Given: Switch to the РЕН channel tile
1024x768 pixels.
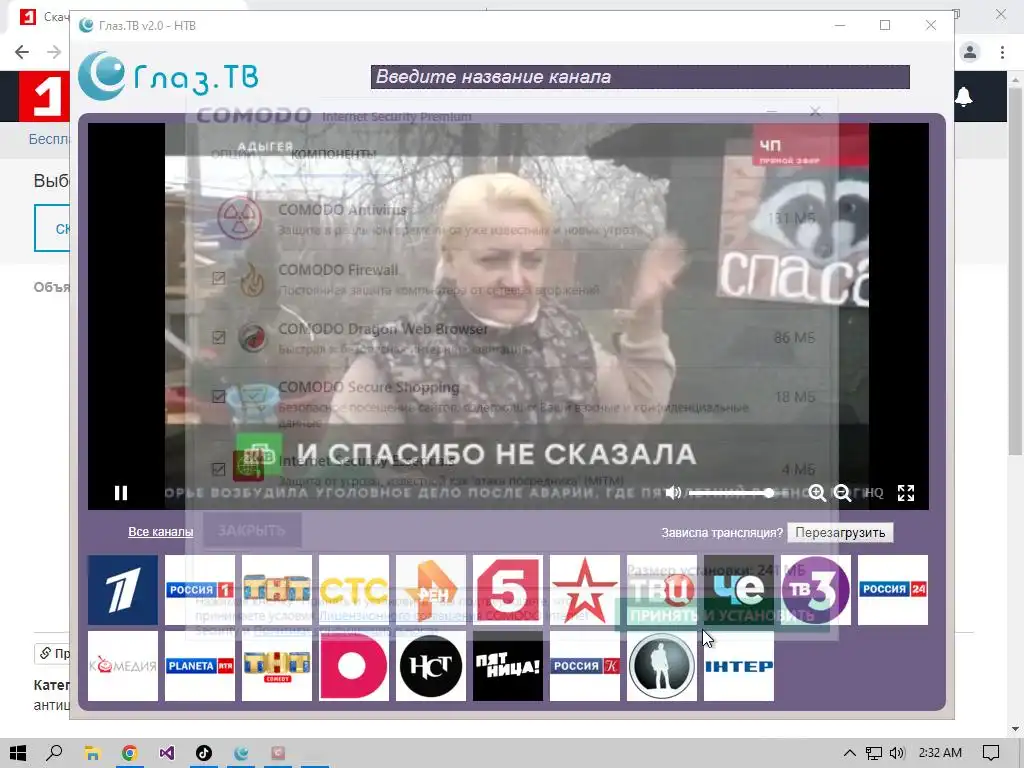Looking at the screenshot, I should 431,590.
